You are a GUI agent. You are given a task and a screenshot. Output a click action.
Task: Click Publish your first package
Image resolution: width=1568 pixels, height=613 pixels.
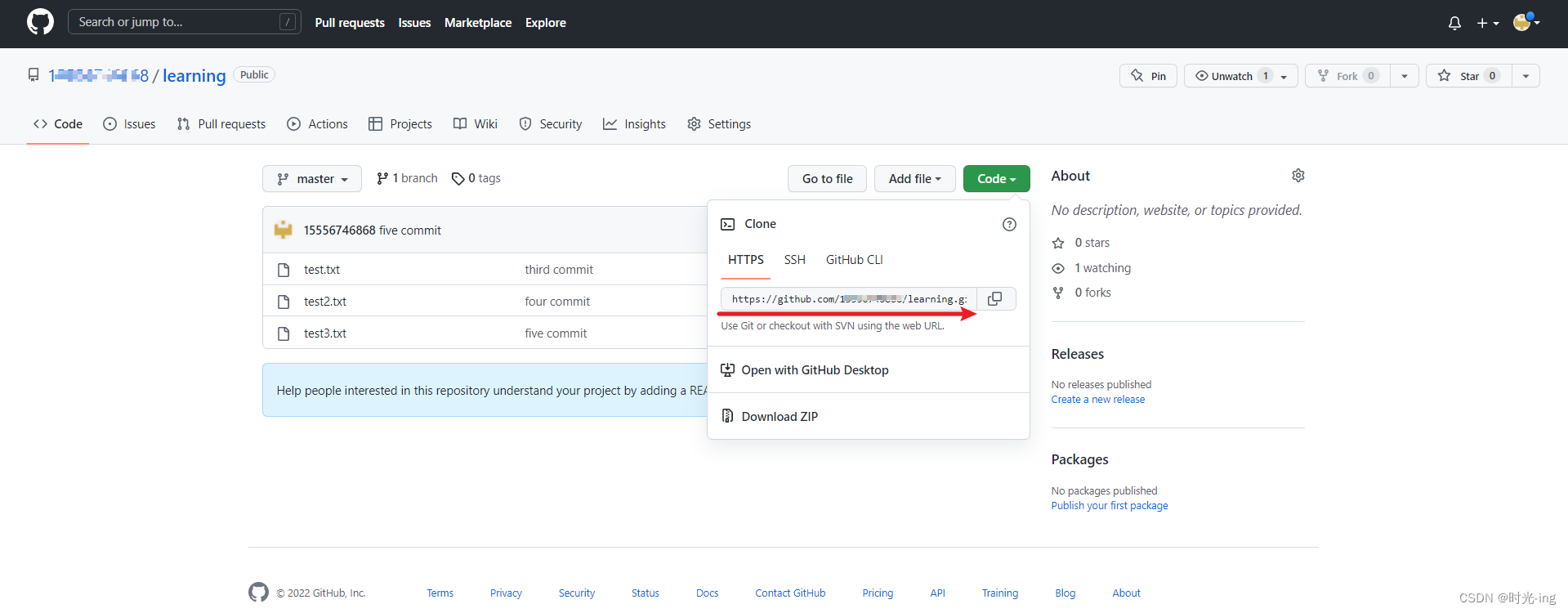[x=1110, y=506]
